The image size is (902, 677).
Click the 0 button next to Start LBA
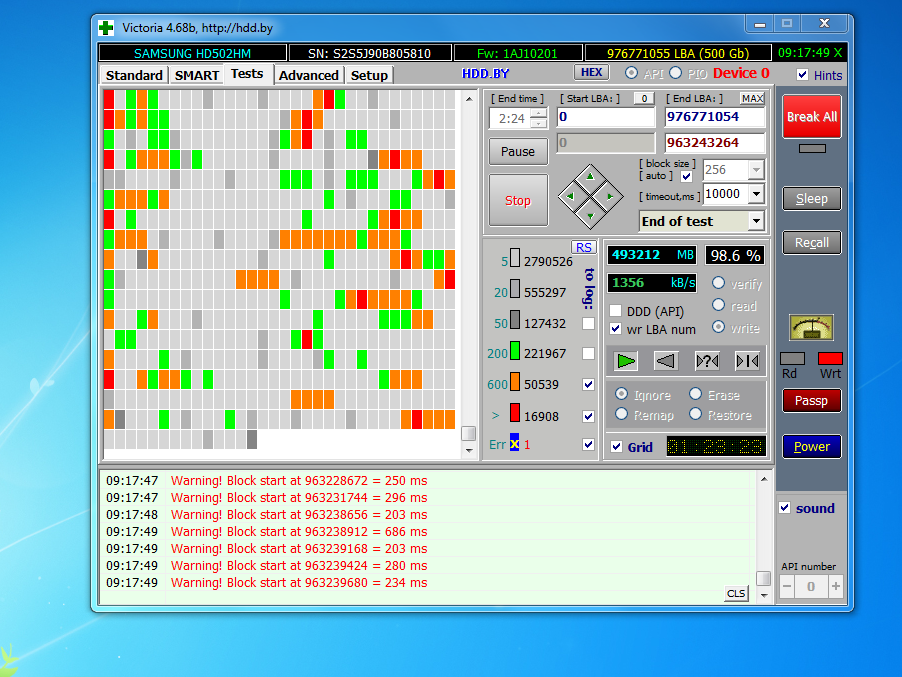[x=644, y=98]
